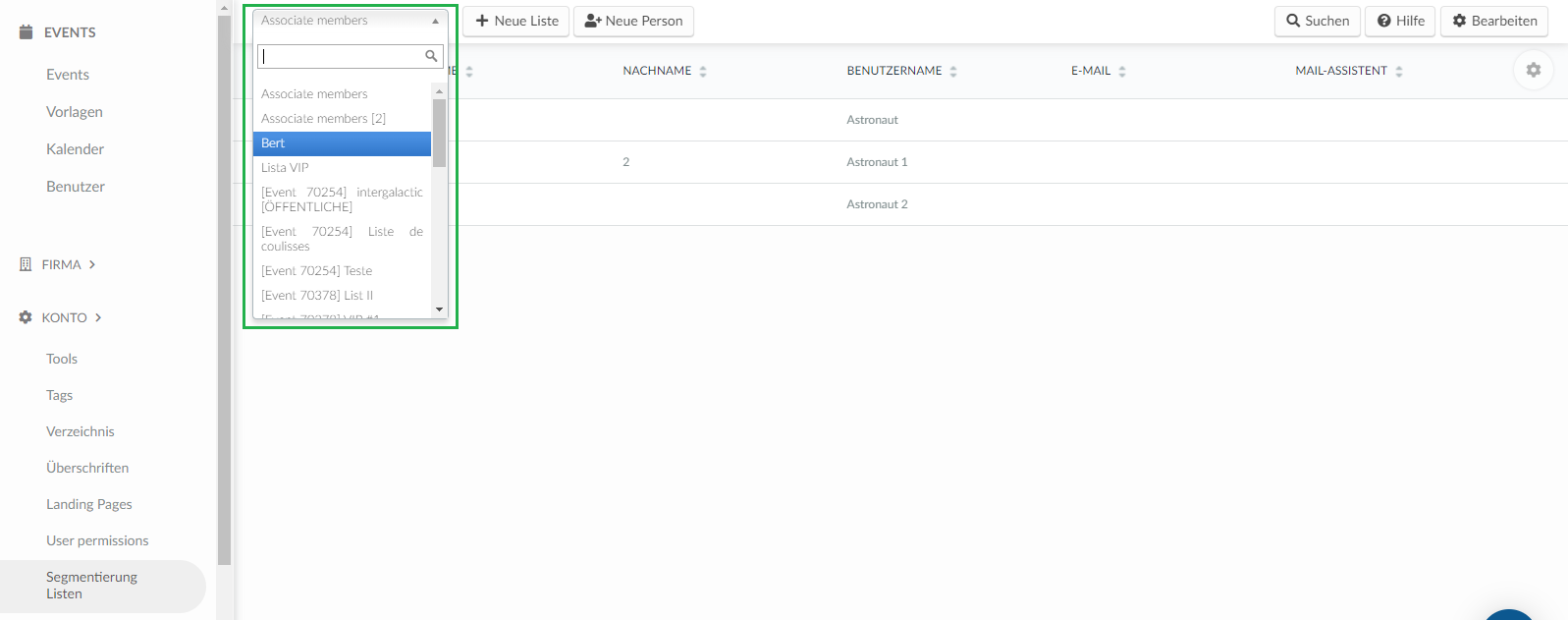
Task: Click the EVENTS section heading
Action: coord(70,32)
